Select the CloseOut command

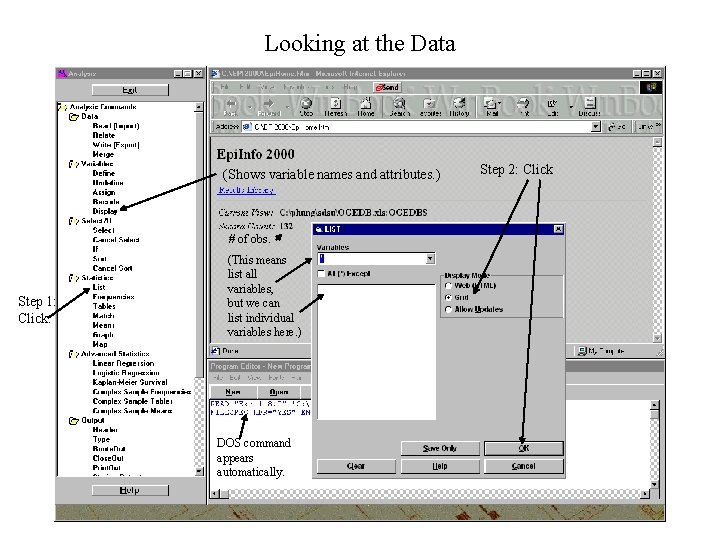tap(108, 458)
